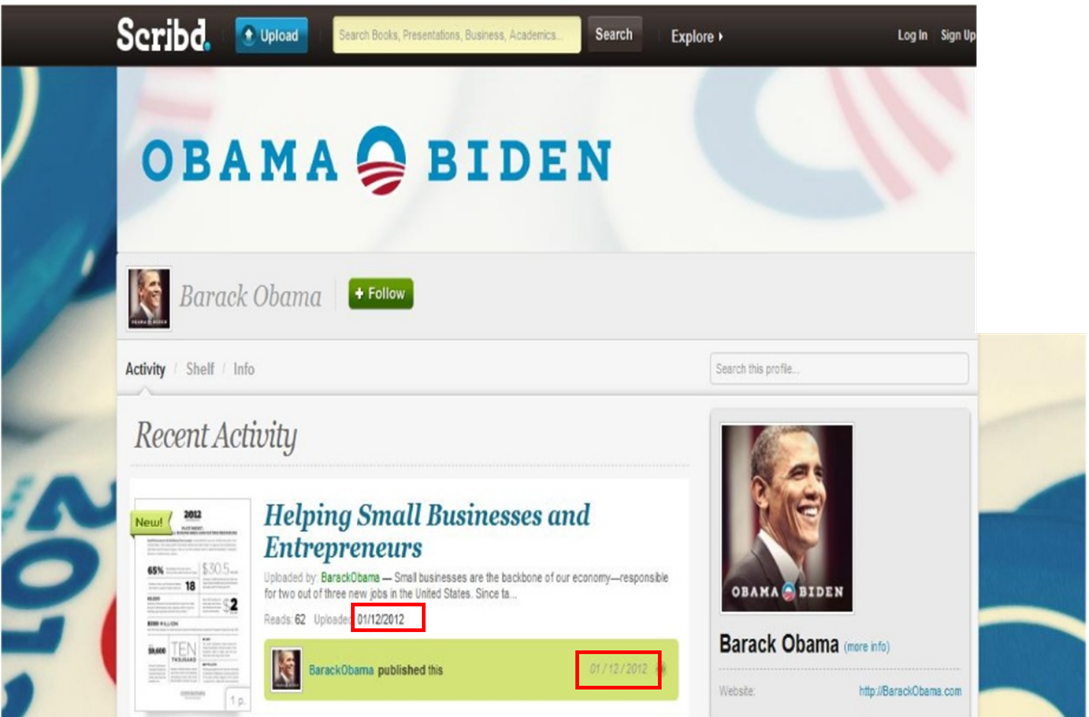Focus the Search Books, Presentations search box
This screenshot has height=717, width=1089.
coord(457,35)
